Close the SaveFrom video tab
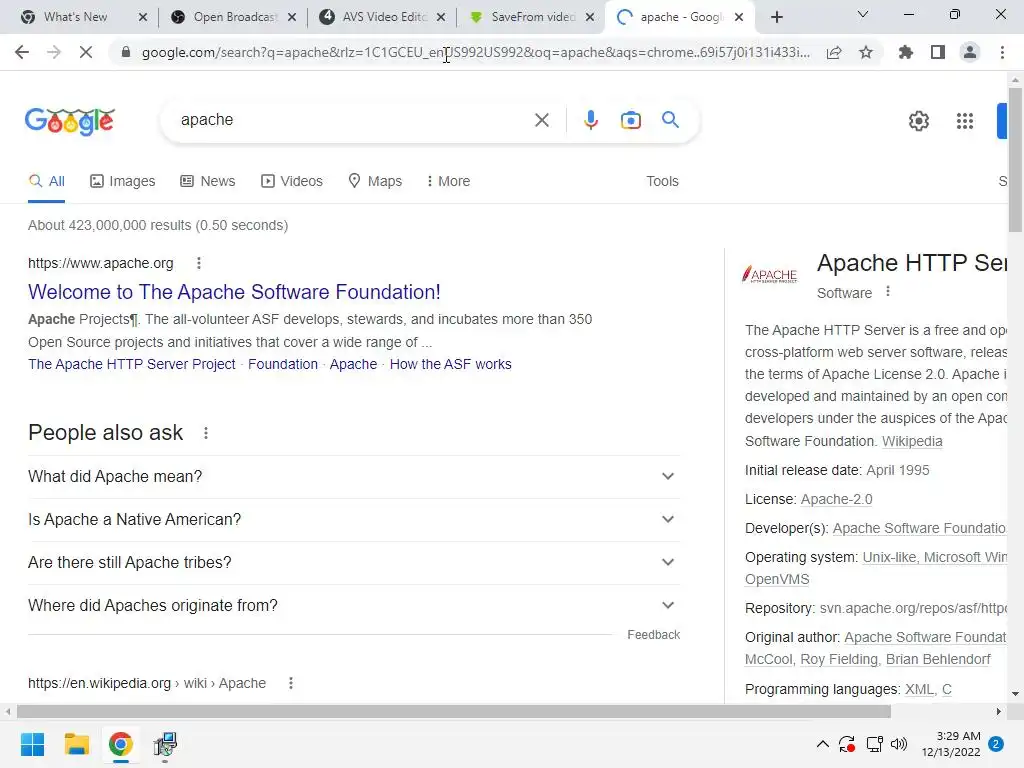 pyautogui.click(x=590, y=17)
